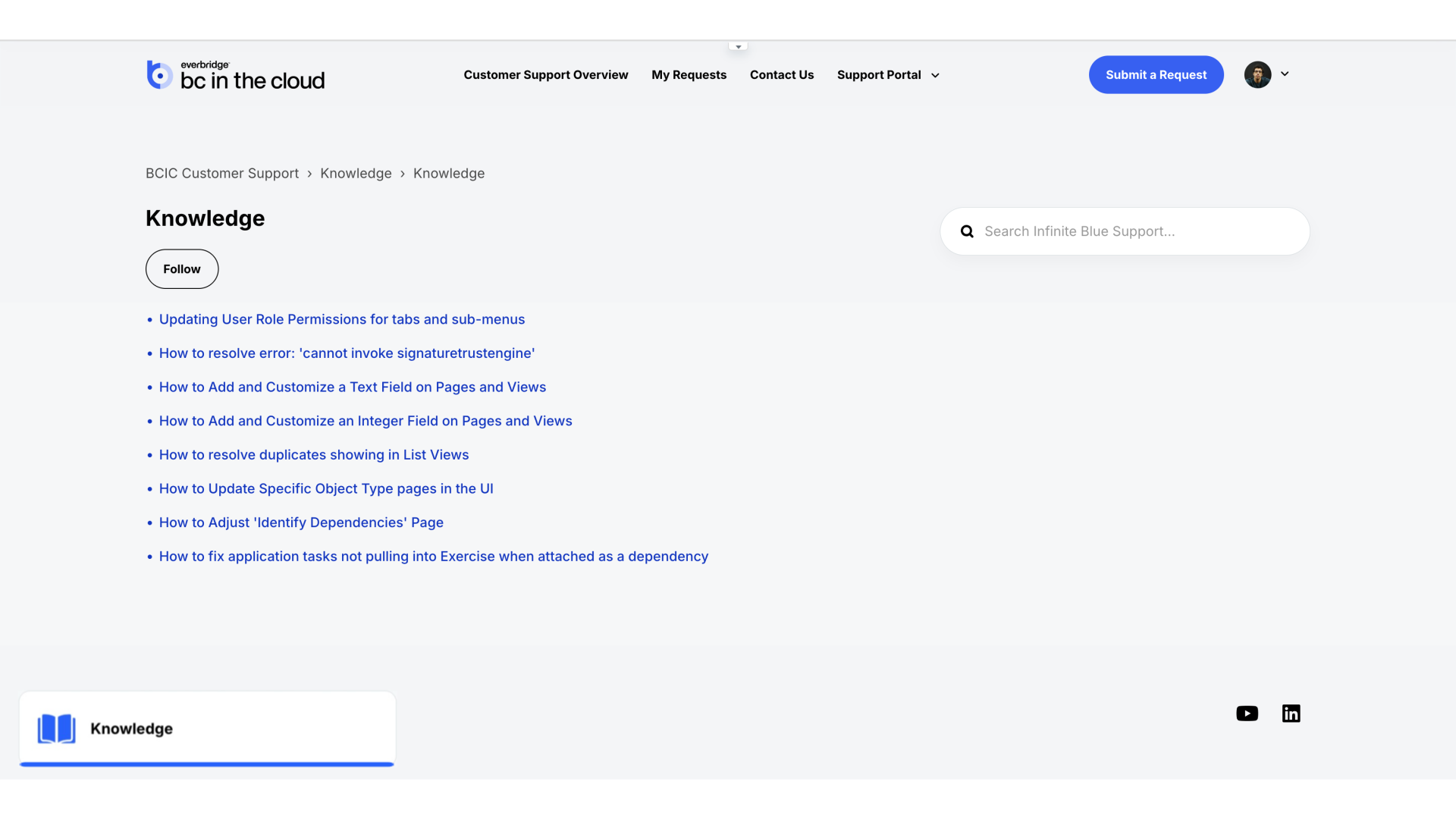Open YouTube icon in footer

[x=1247, y=714]
